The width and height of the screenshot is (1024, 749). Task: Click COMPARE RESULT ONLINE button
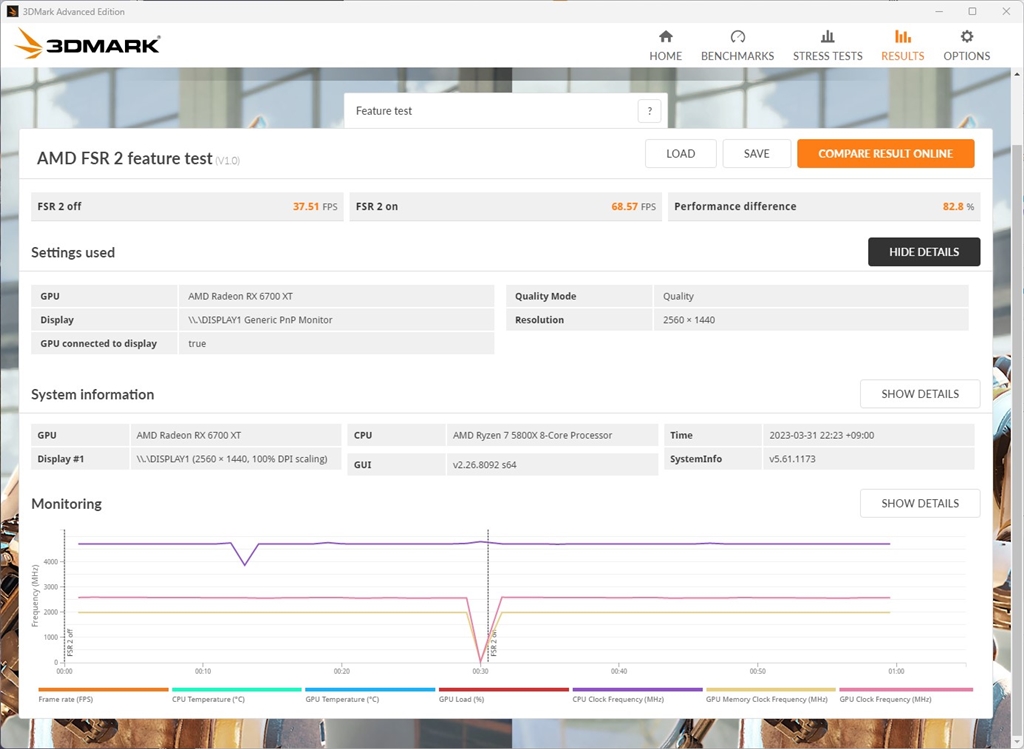(886, 153)
